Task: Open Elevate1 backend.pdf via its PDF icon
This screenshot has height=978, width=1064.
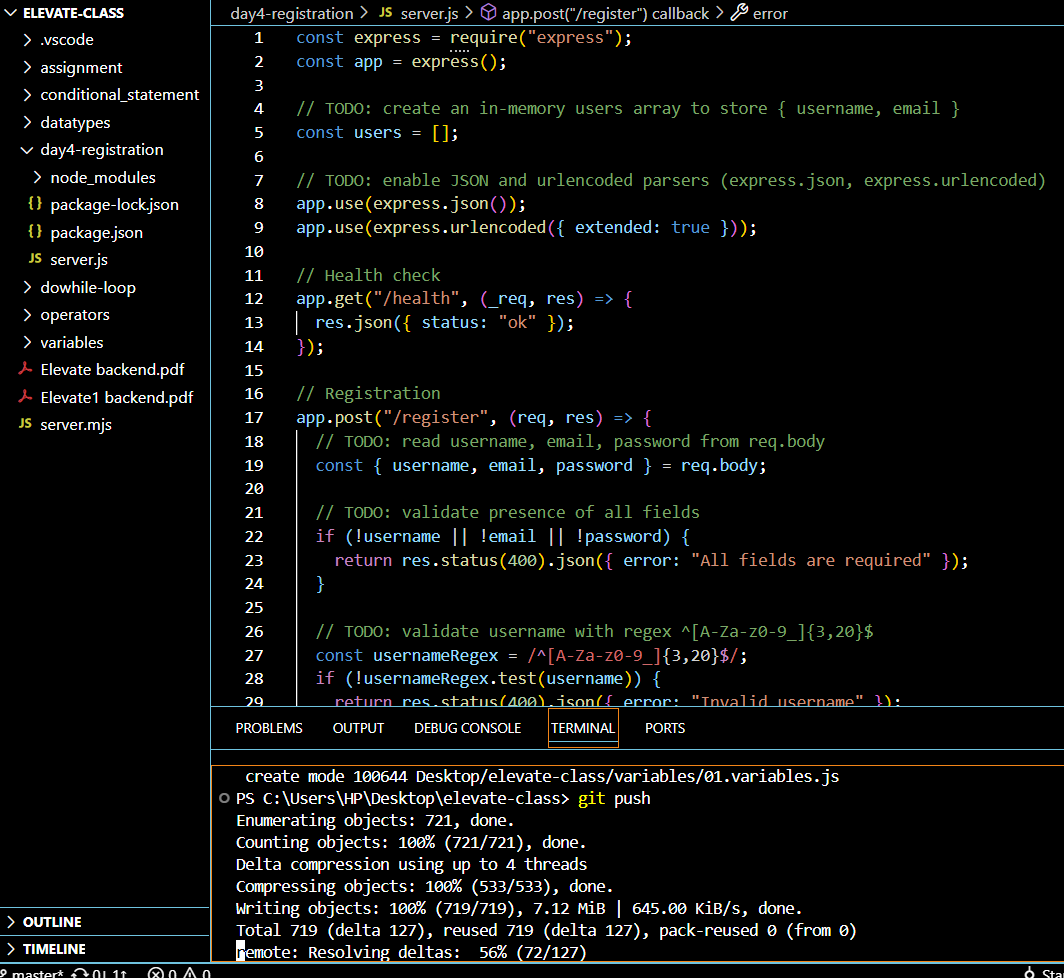Action: 26,396
